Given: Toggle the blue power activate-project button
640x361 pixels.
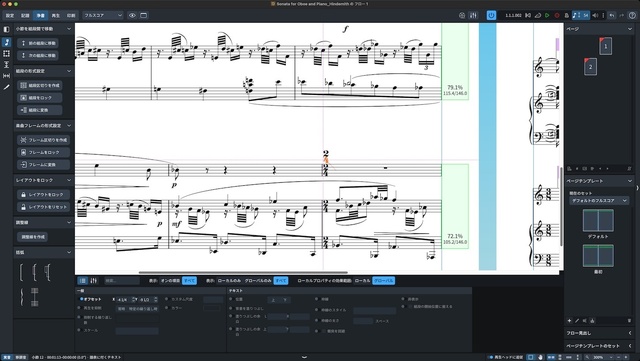Looking at the screenshot, I should click(491, 16).
